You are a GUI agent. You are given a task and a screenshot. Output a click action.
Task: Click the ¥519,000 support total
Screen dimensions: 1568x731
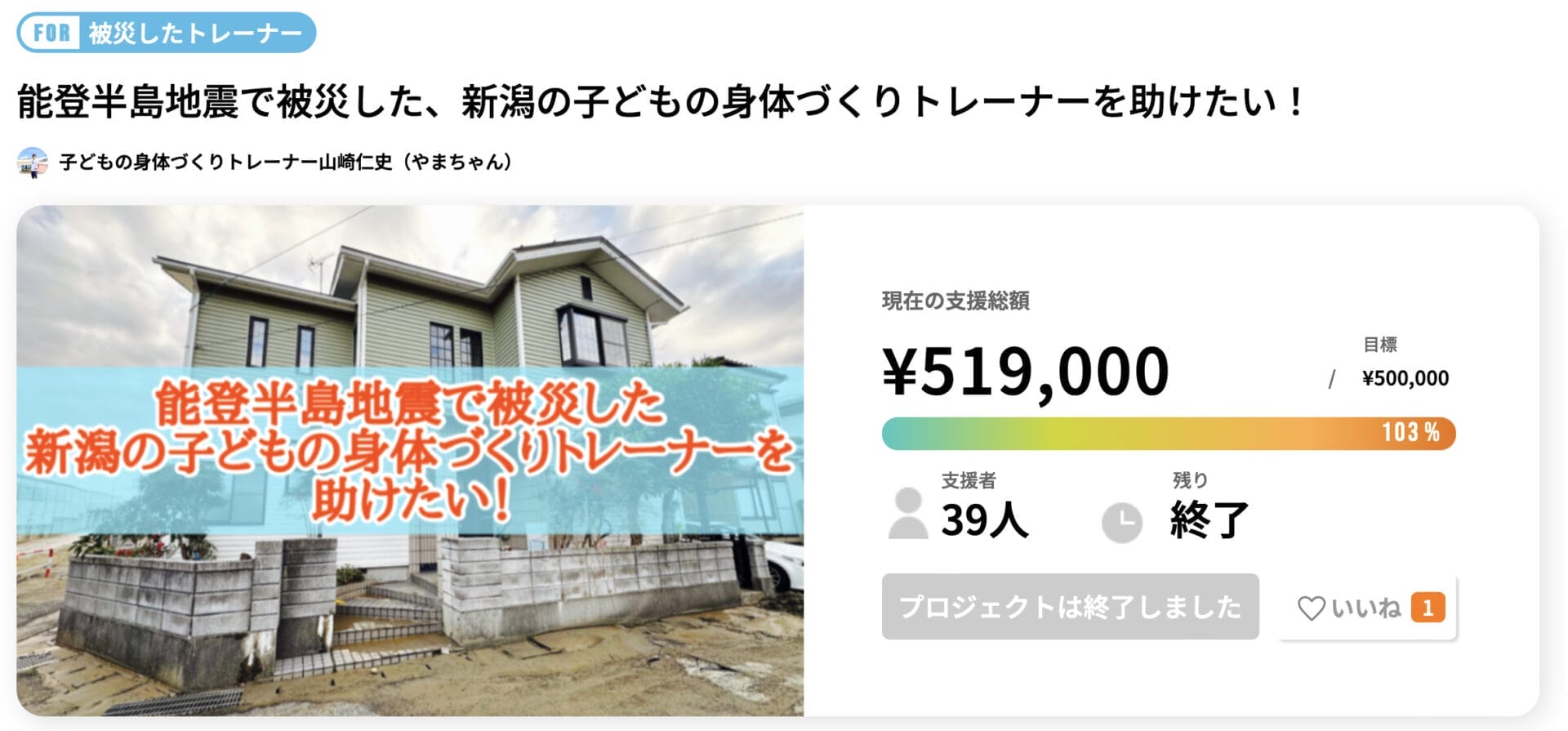pyautogui.click(x=1025, y=372)
